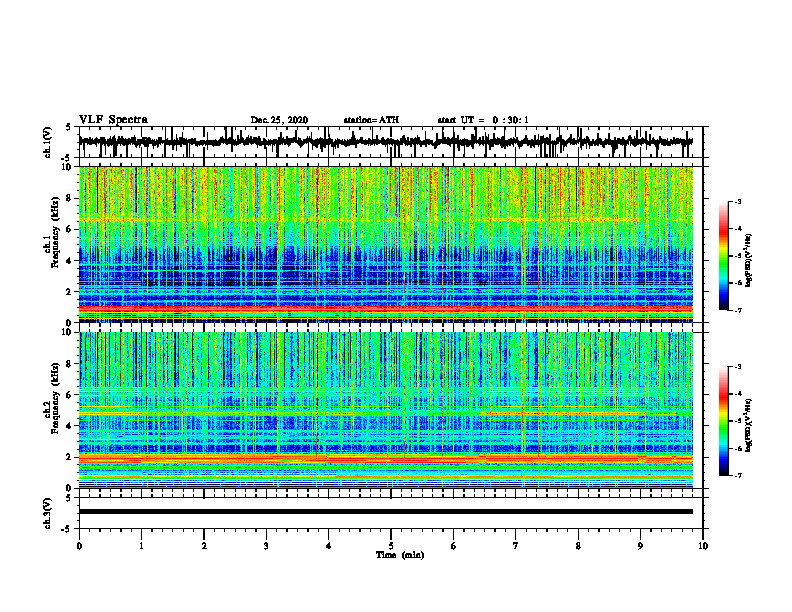This screenshot has width=792, height=612.
Task: Click inside the ch.2 spectrogram panel
Action: pos(385,410)
